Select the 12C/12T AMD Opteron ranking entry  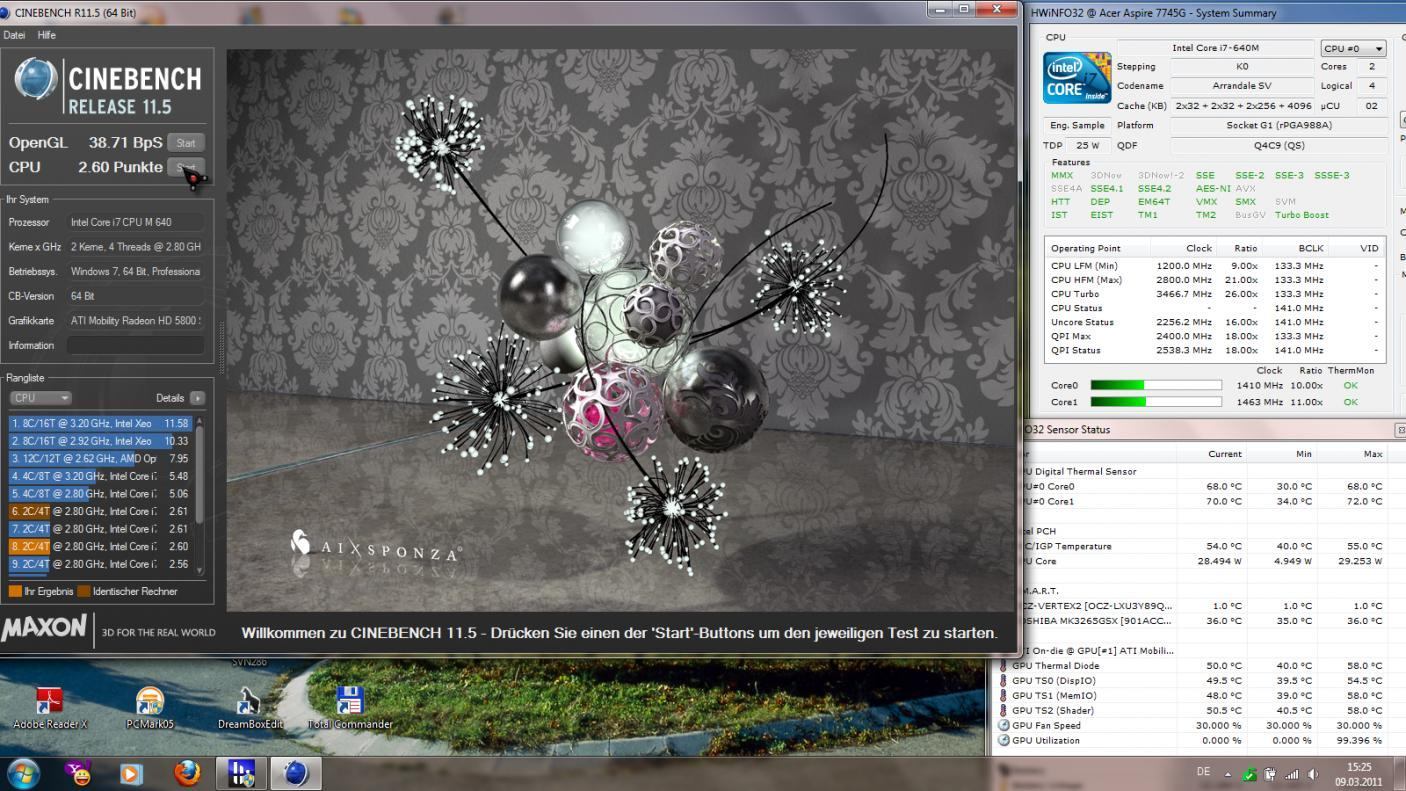pos(100,459)
